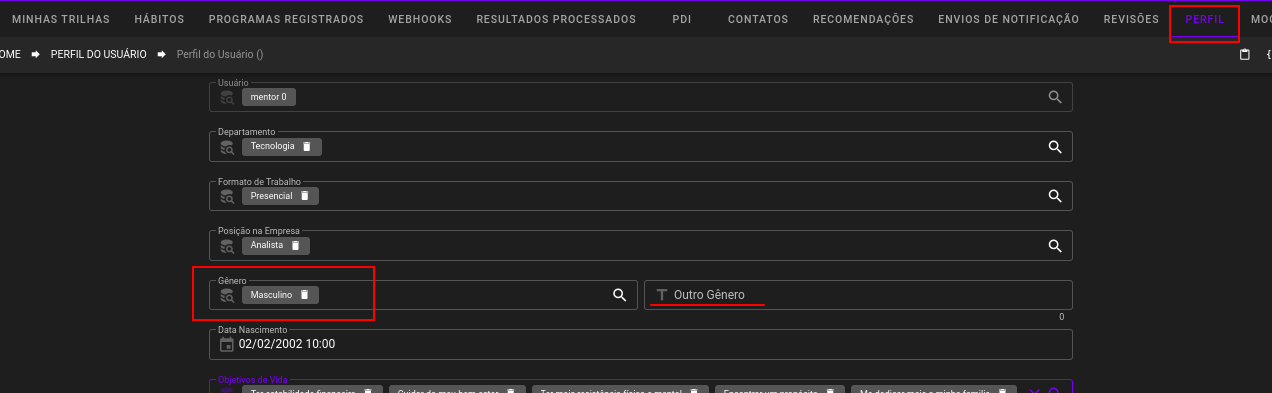1272x393 pixels.
Task: Click the magnifier in Formato de Trabalho field
Action: pos(1054,196)
